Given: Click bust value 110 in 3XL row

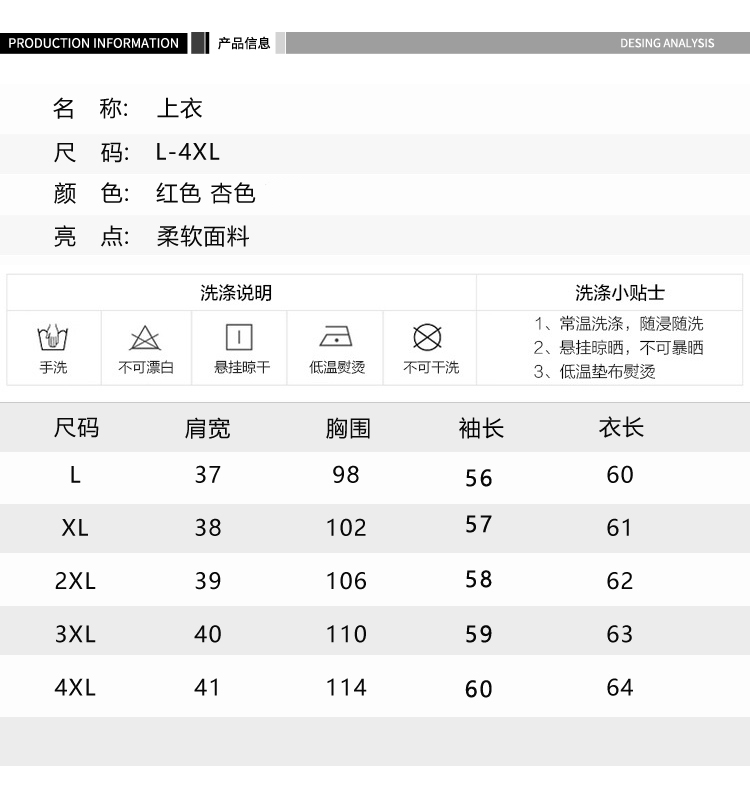Looking at the screenshot, I should [x=346, y=634].
